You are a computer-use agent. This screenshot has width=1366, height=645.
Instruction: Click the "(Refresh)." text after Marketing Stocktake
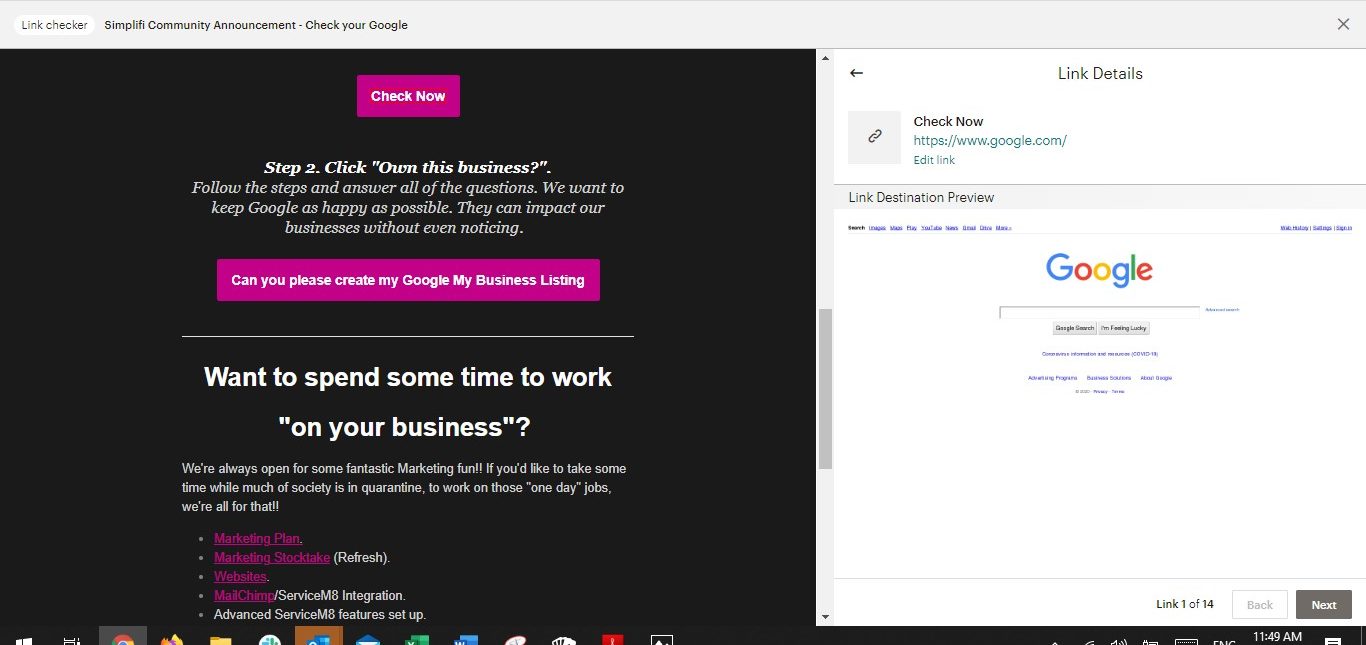(362, 557)
